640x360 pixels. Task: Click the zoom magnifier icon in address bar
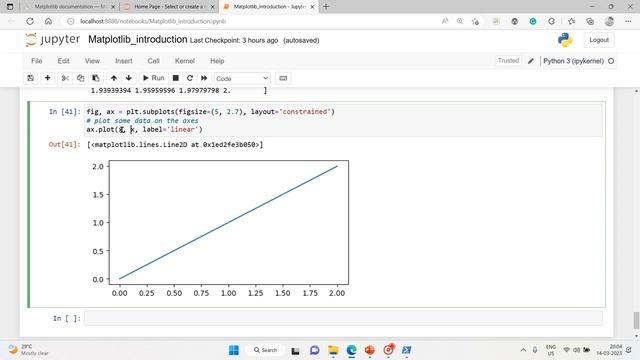tap(460, 21)
